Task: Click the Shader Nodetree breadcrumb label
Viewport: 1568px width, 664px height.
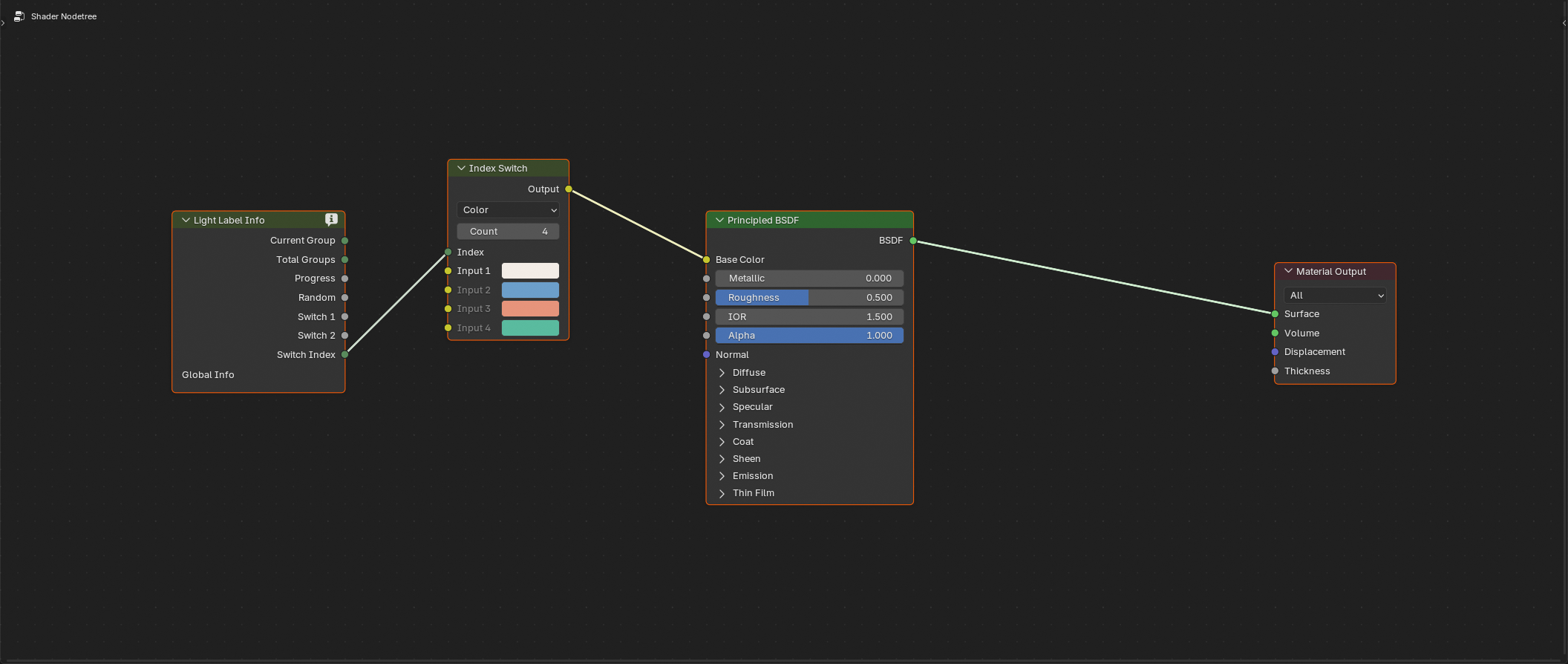Action: [x=64, y=16]
